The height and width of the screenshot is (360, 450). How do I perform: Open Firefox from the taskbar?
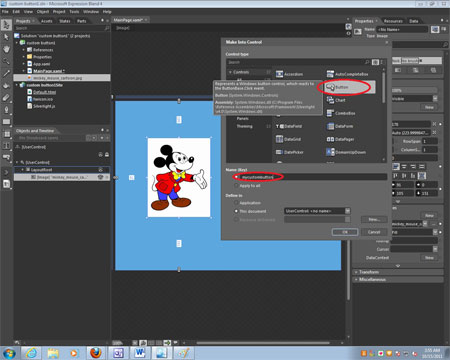pyautogui.click(x=96, y=353)
